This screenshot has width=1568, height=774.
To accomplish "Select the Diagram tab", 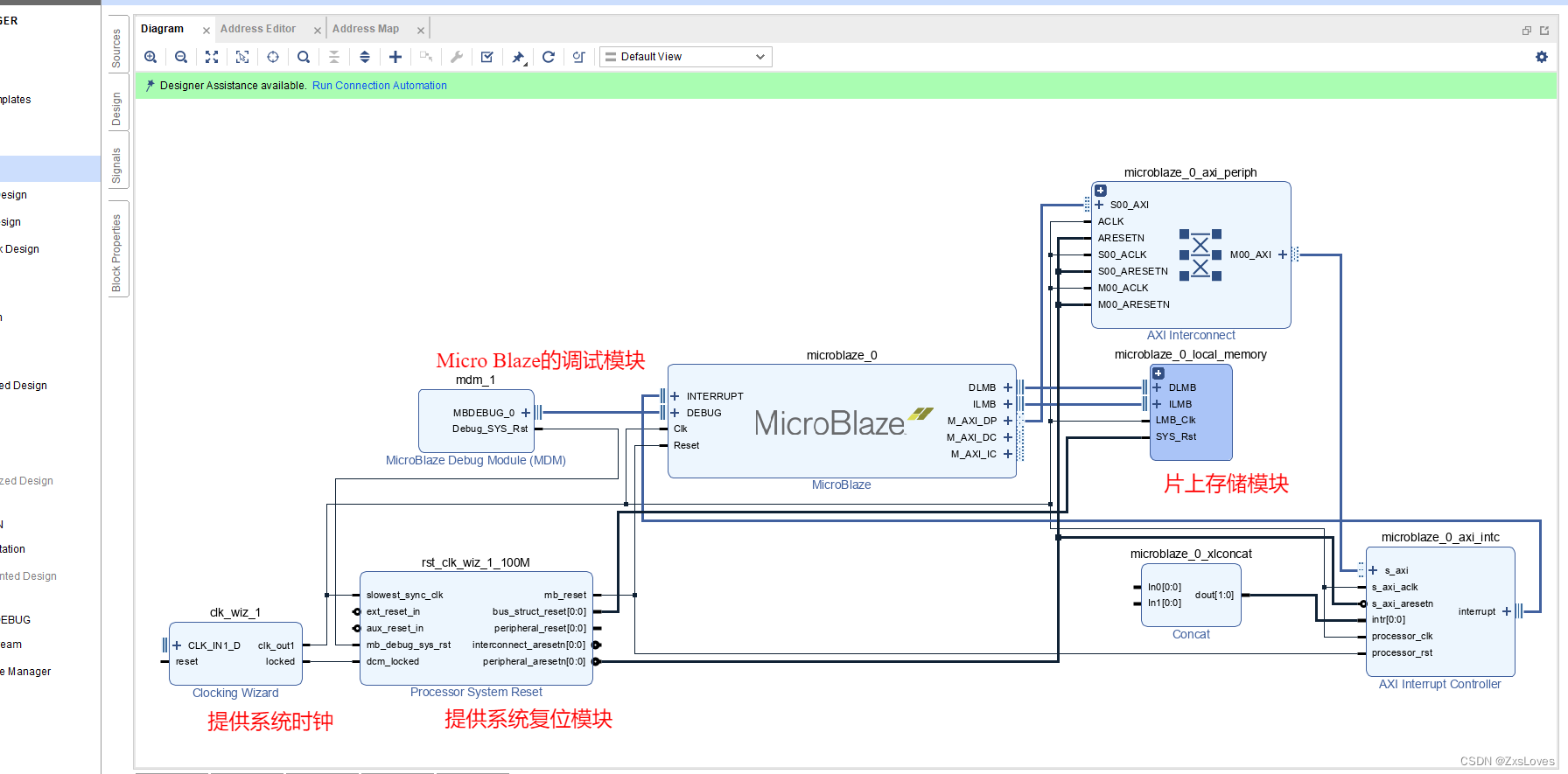I will pos(163,29).
